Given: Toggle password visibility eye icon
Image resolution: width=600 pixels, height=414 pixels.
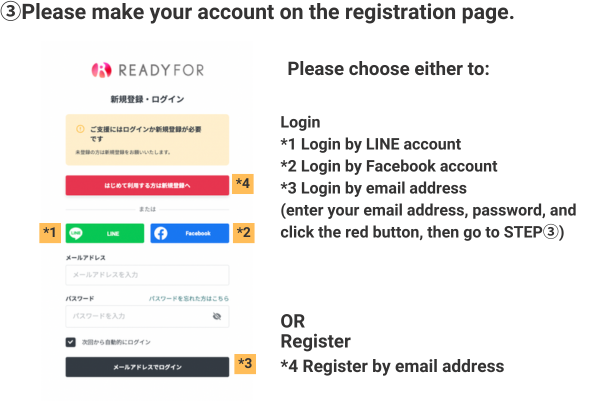Looking at the screenshot, I should pos(216,316).
